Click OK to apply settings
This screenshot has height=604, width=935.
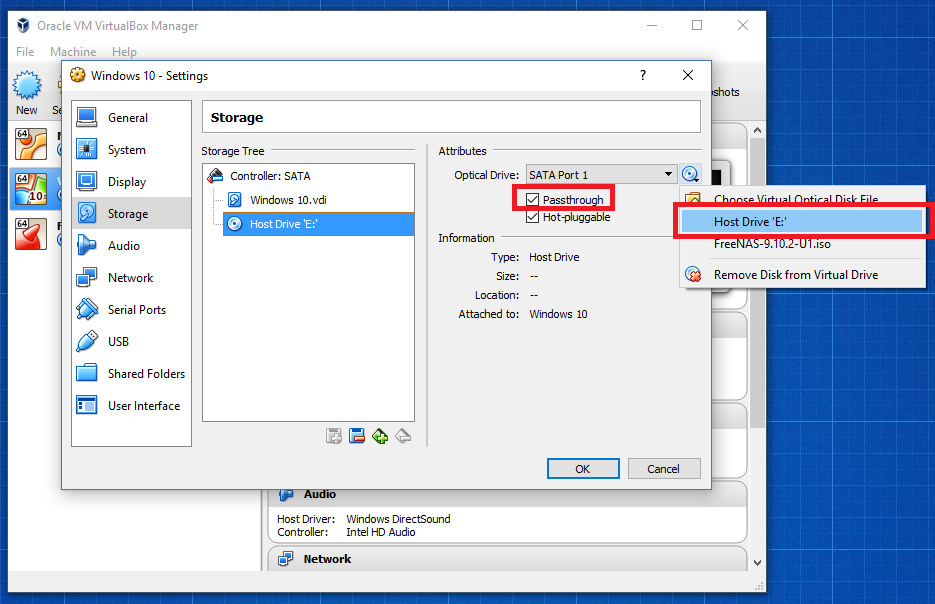point(583,469)
